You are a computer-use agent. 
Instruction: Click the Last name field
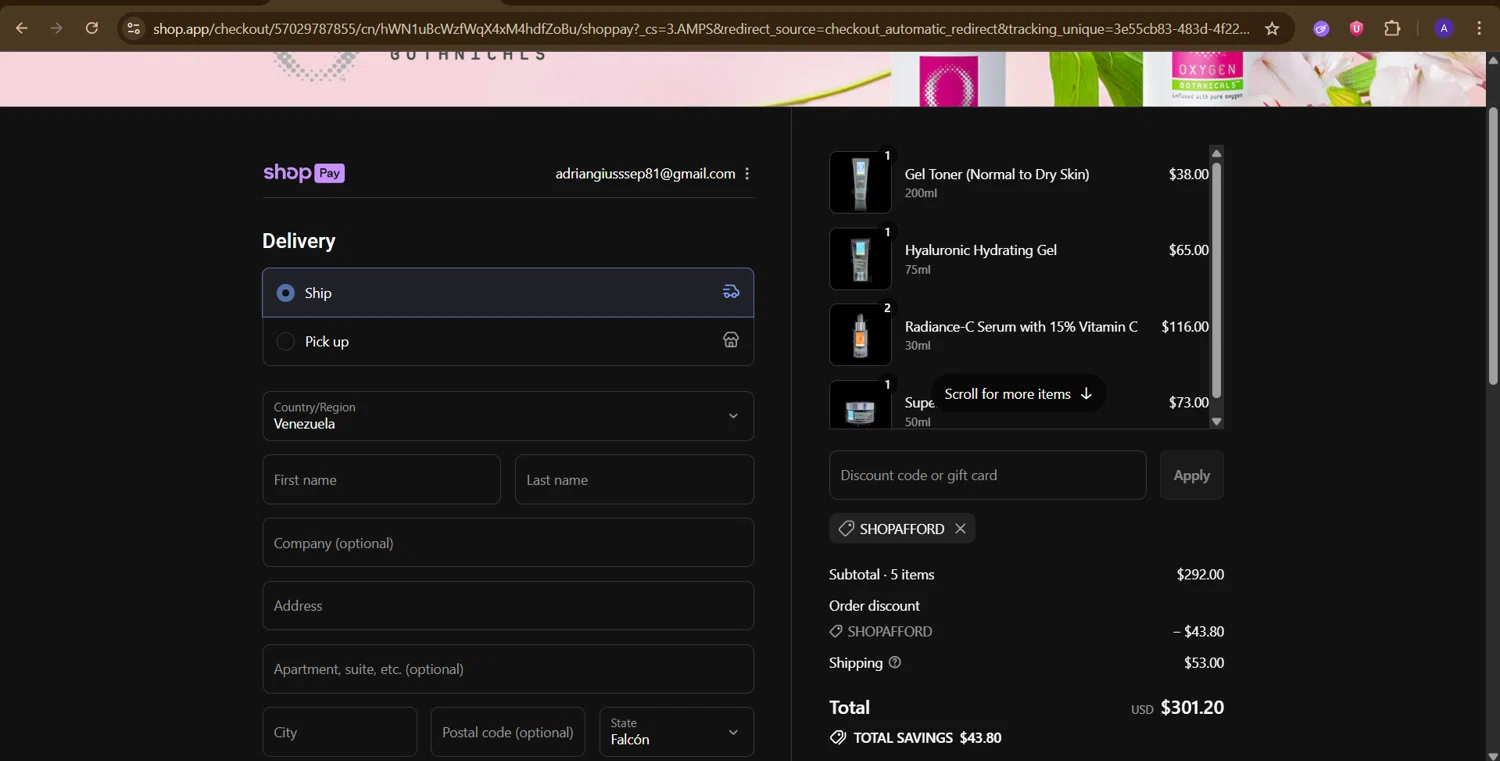pyautogui.click(x=634, y=479)
